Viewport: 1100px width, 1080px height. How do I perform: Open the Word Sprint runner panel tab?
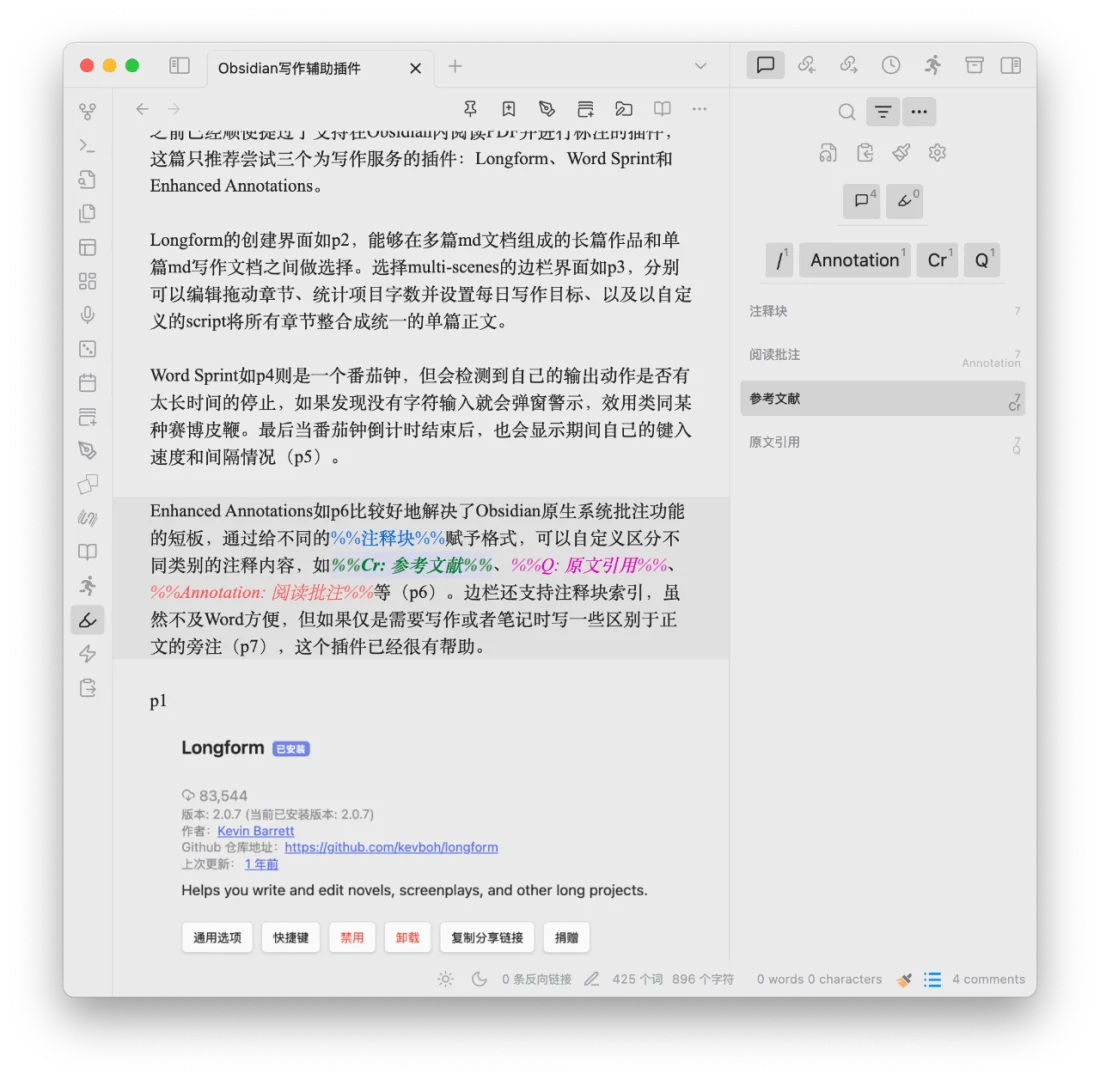932,65
